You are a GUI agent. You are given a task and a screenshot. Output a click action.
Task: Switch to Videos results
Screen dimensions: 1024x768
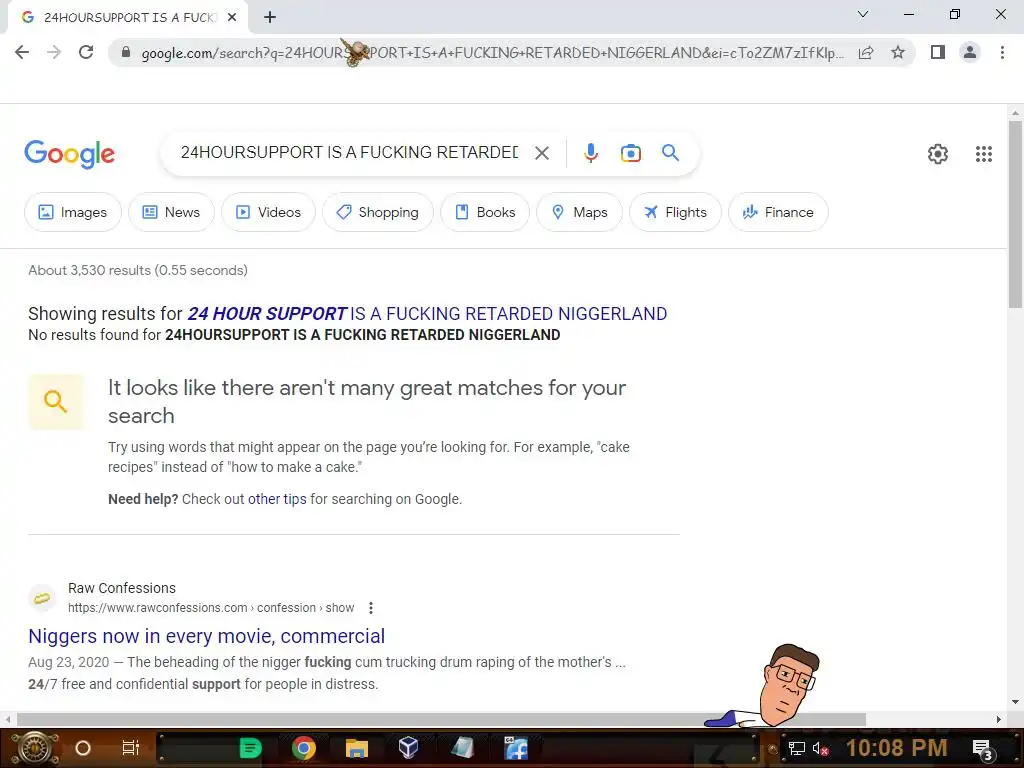[268, 212]
